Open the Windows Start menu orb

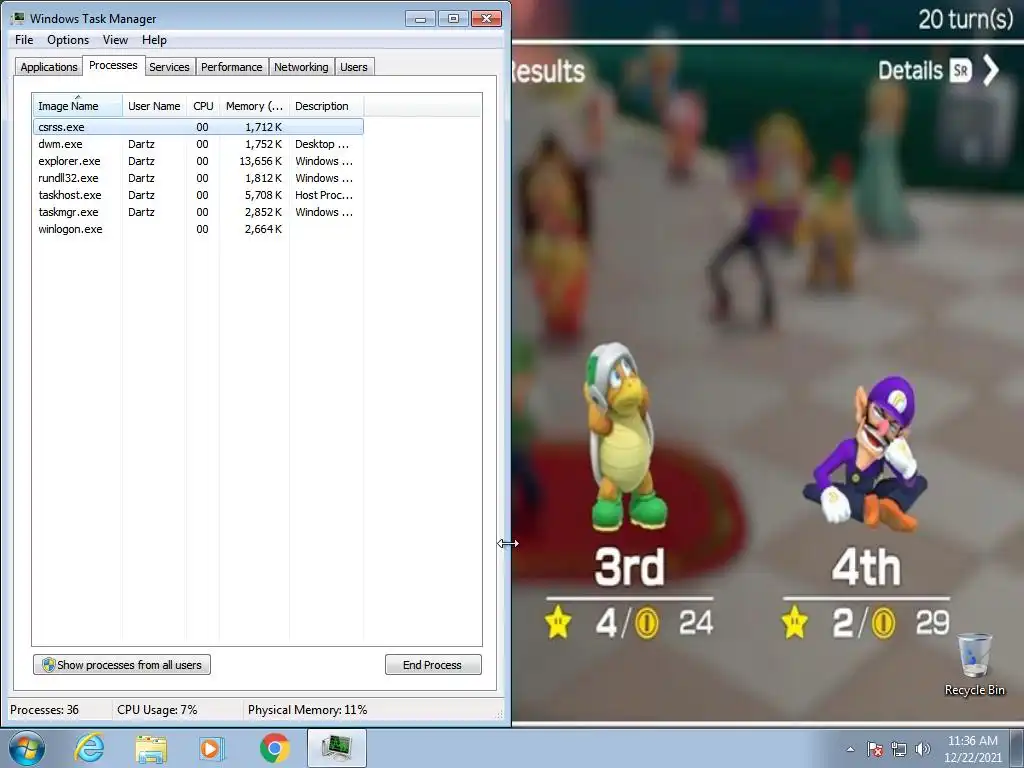(x=27, y=748)
